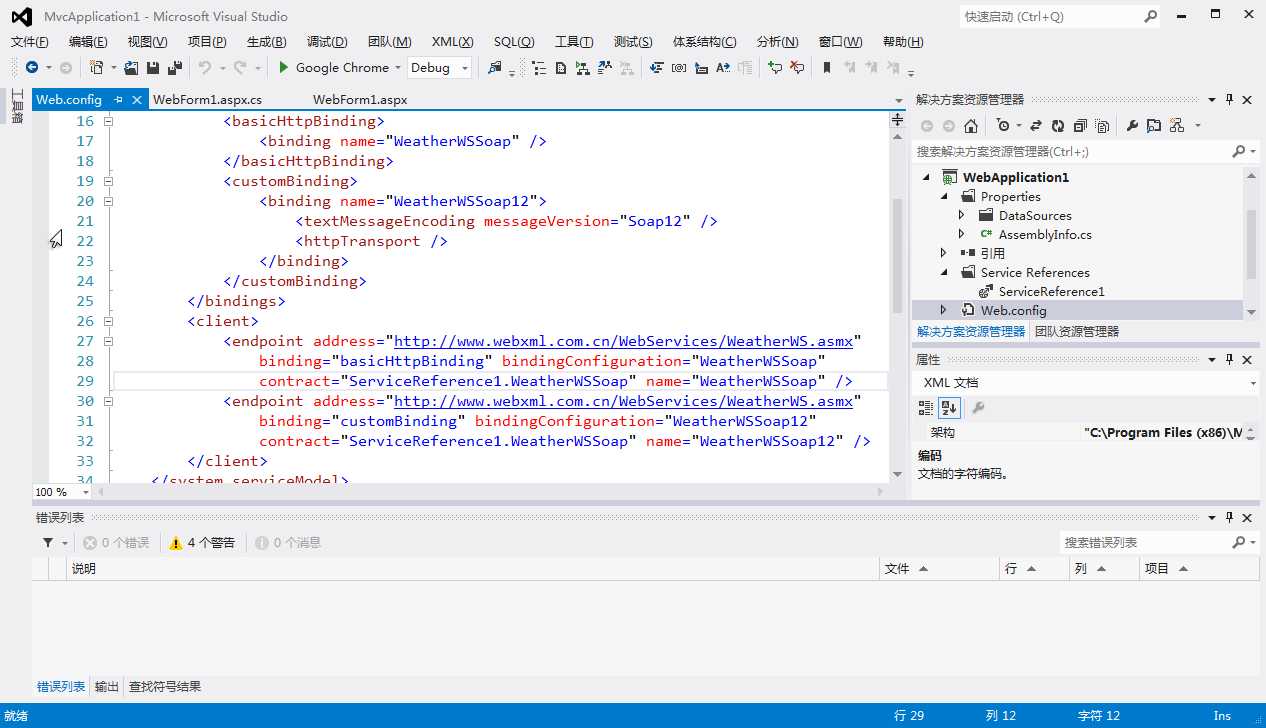The height and width of the screenshot is (728, 1266).
Task: Click the Alphabetical sort icon in Properties
Action: coord(949,407)
